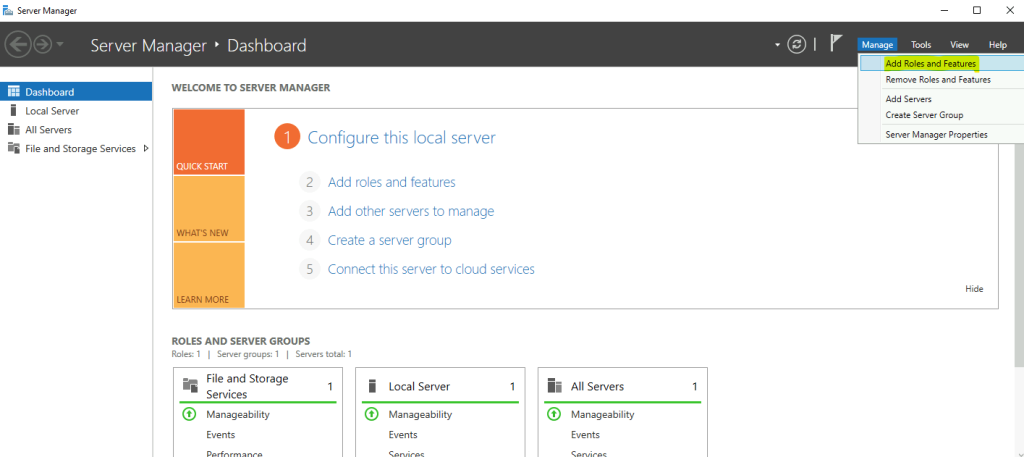The width and height of the screenshot is (1024, 457).
Task: Open dropdown arrow beside the refresh icon
Action: (777, 45)
